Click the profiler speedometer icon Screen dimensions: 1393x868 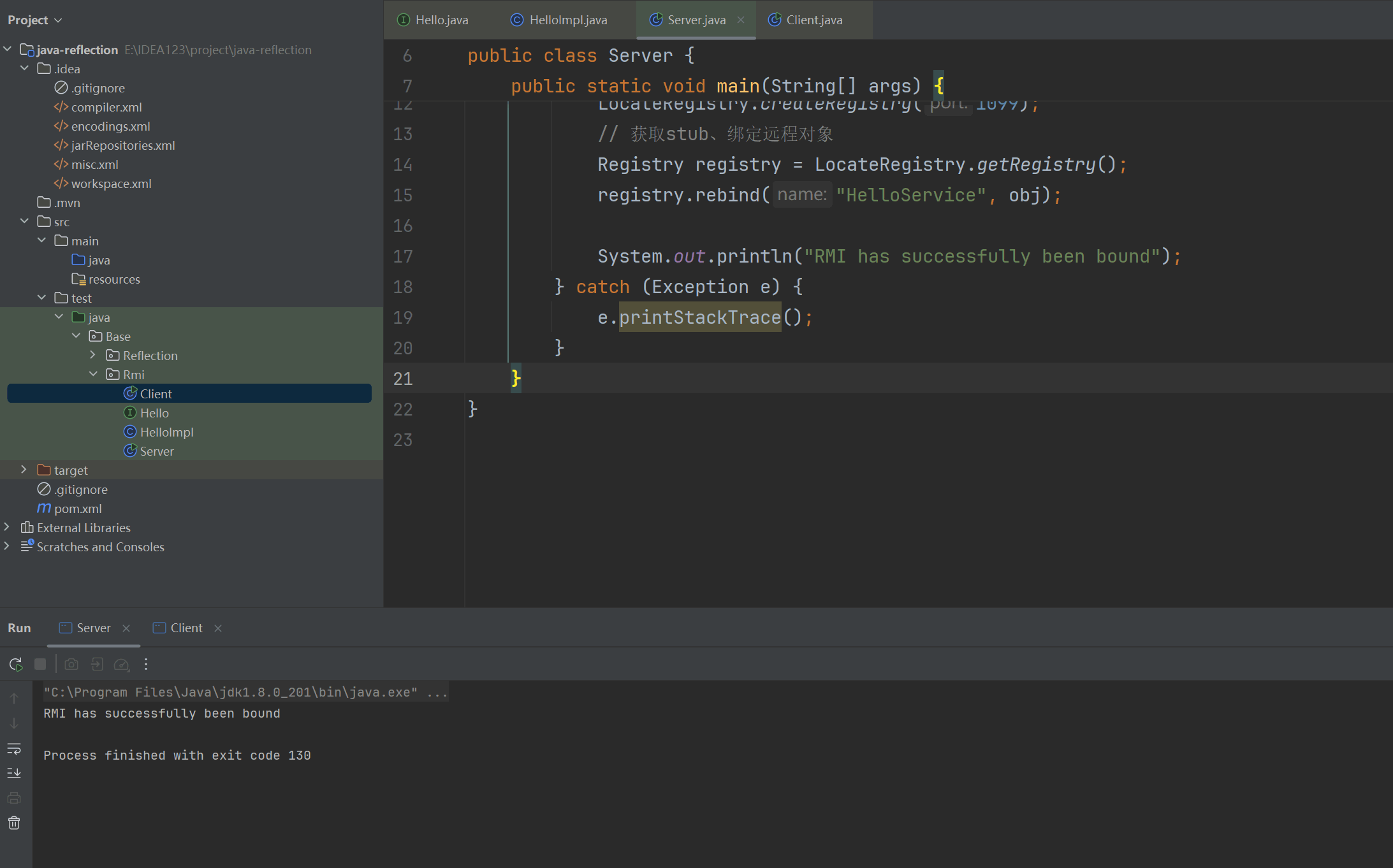click(x=121, y=664)
